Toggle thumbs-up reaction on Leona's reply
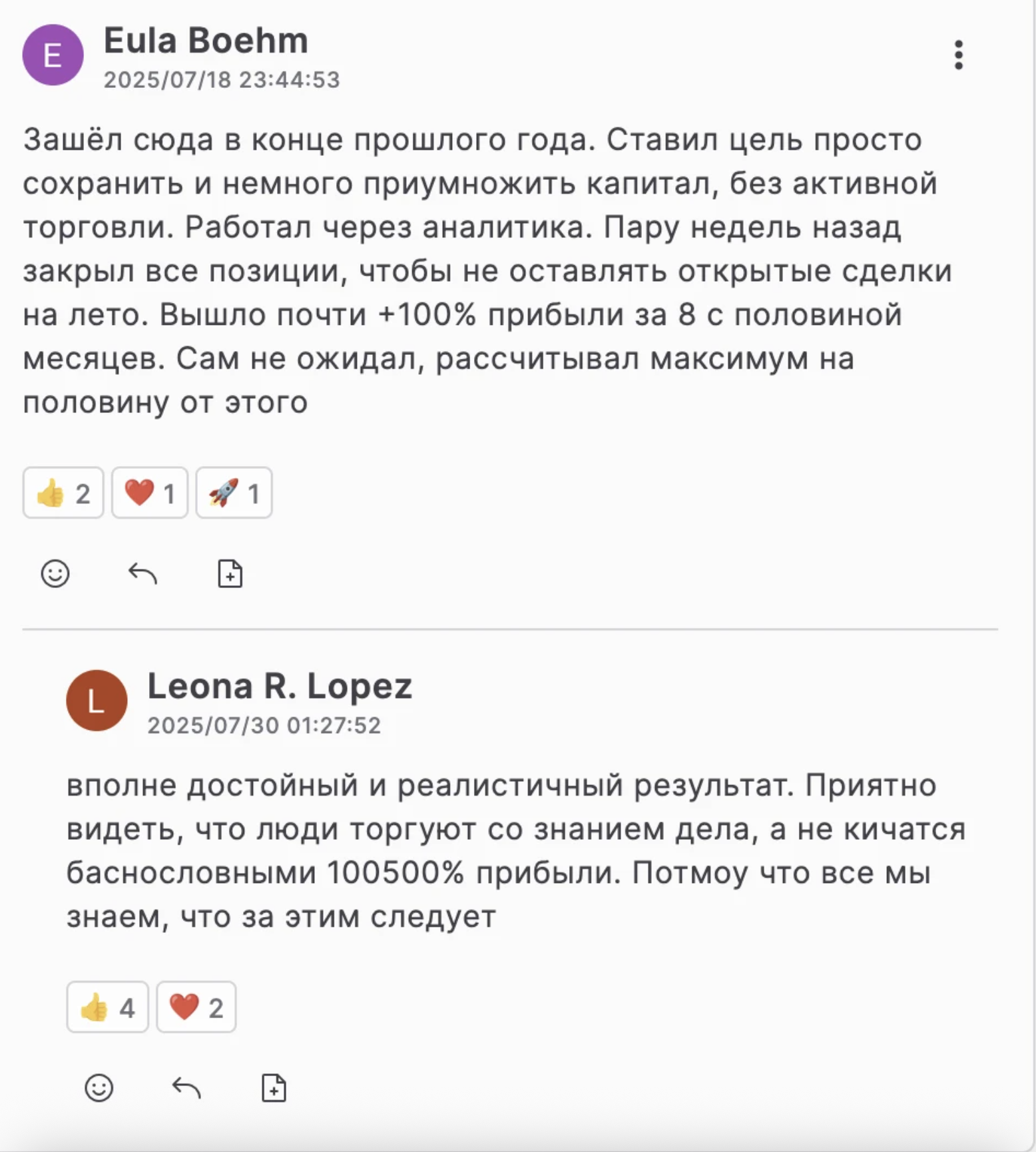Screen dimensions: 1036x1152 pyautogui.click(x=107, y=1008)
